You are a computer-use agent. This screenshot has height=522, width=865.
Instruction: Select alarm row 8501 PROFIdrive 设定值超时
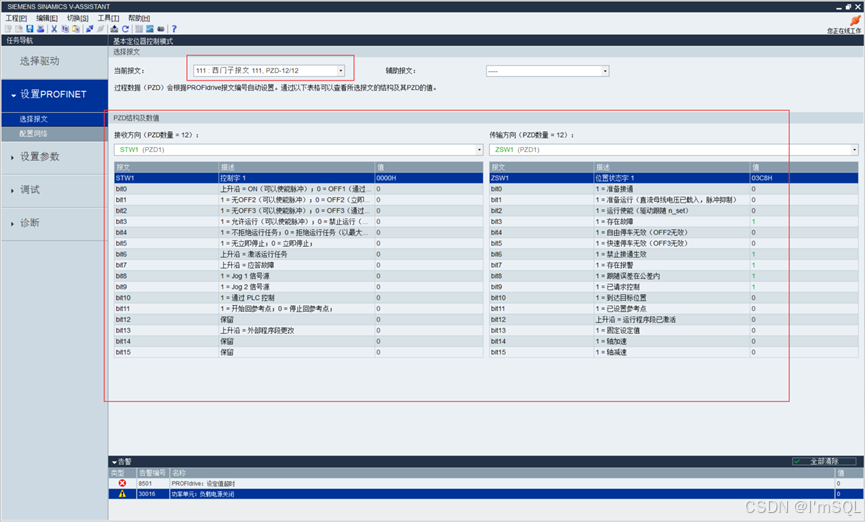click(487, 483)
